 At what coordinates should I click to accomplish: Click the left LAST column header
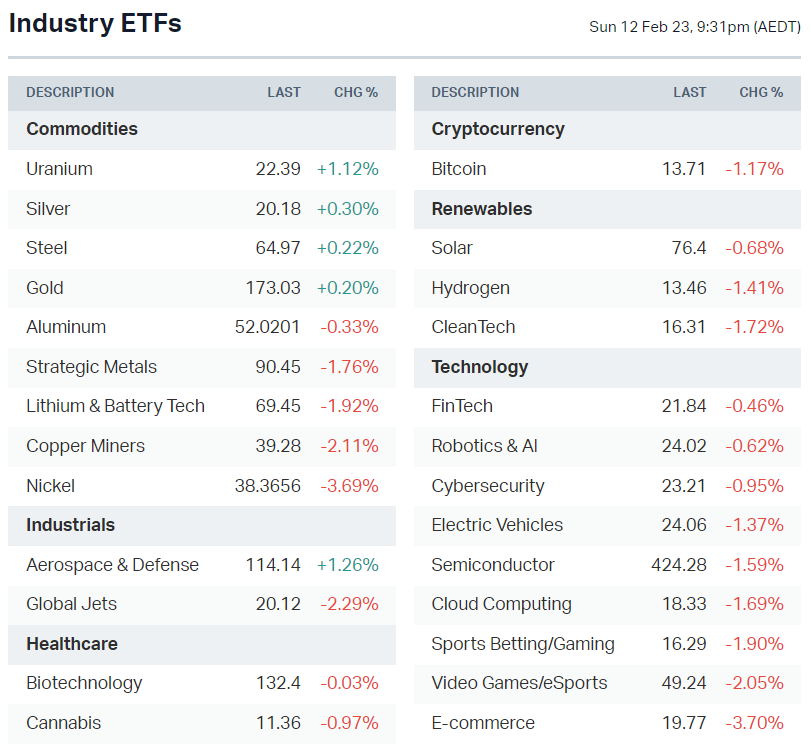[x=284, y=92]
